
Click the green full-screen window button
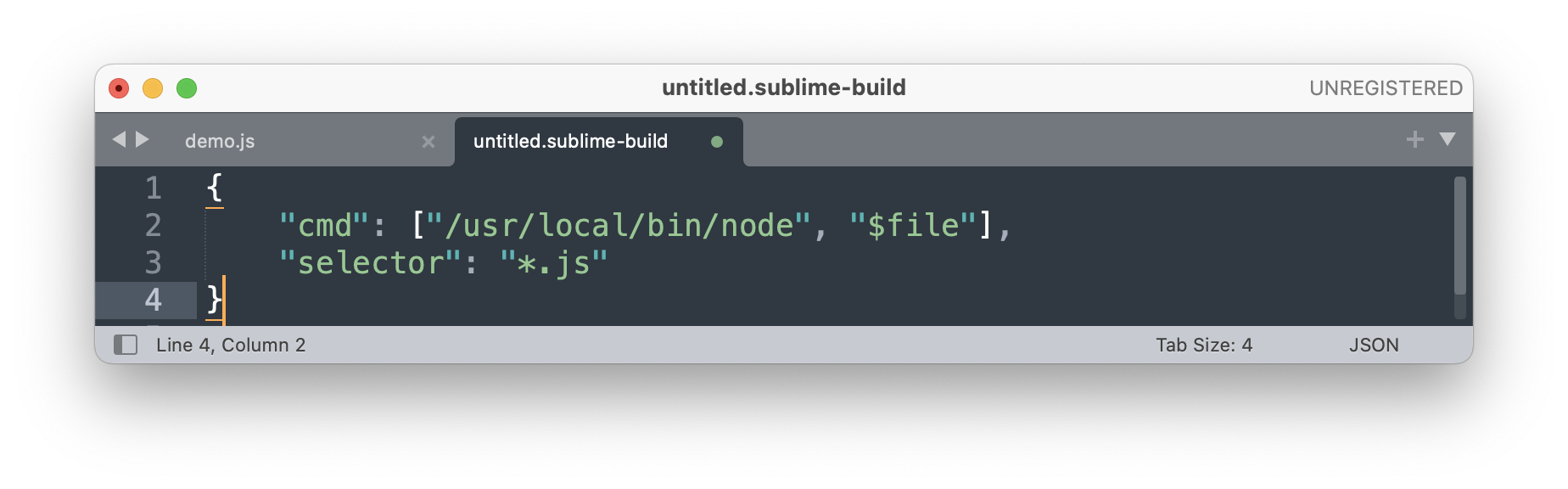pyautogui.click(x=187, y=88)
